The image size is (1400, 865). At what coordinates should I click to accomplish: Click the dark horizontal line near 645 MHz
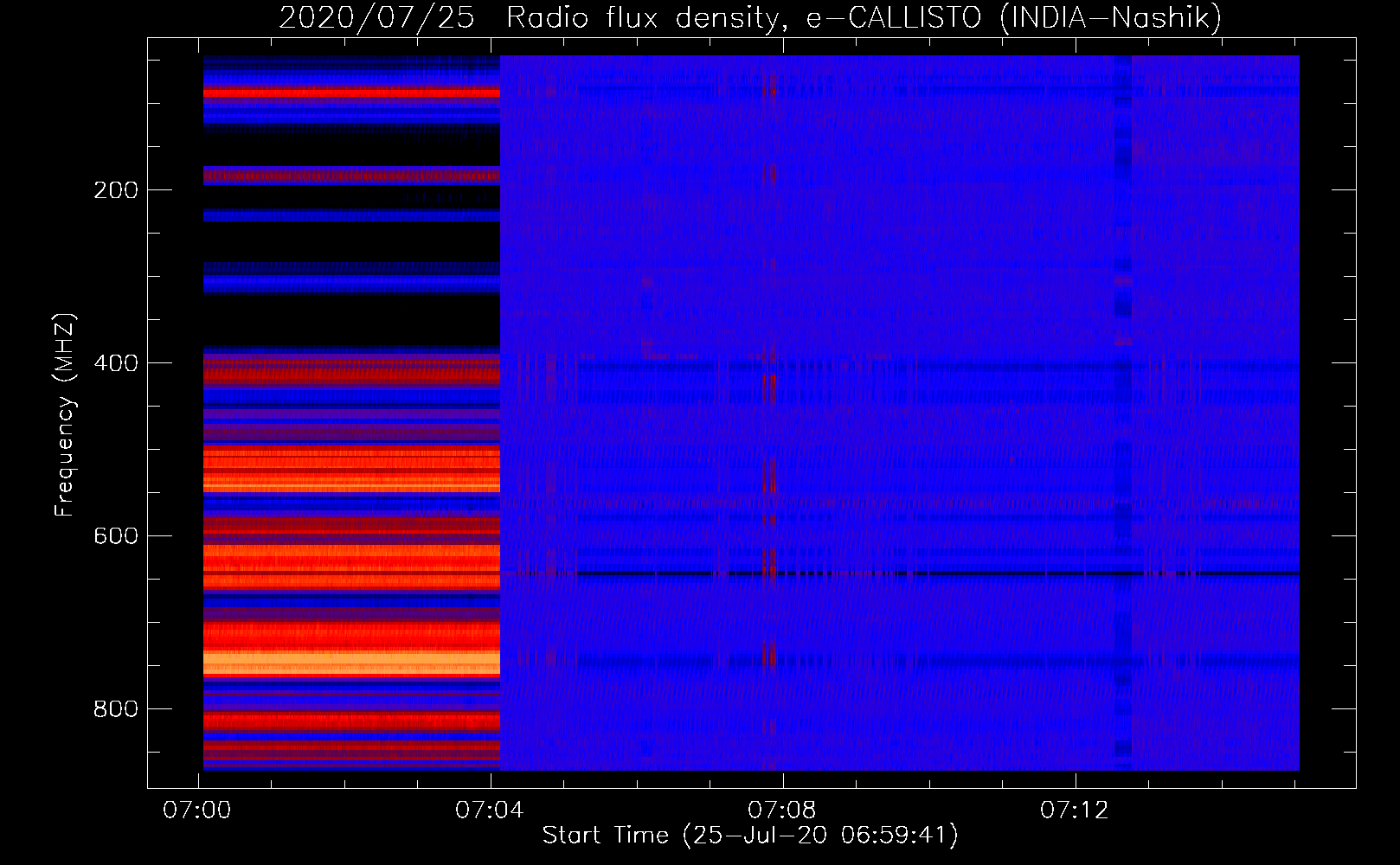point(938,573)
